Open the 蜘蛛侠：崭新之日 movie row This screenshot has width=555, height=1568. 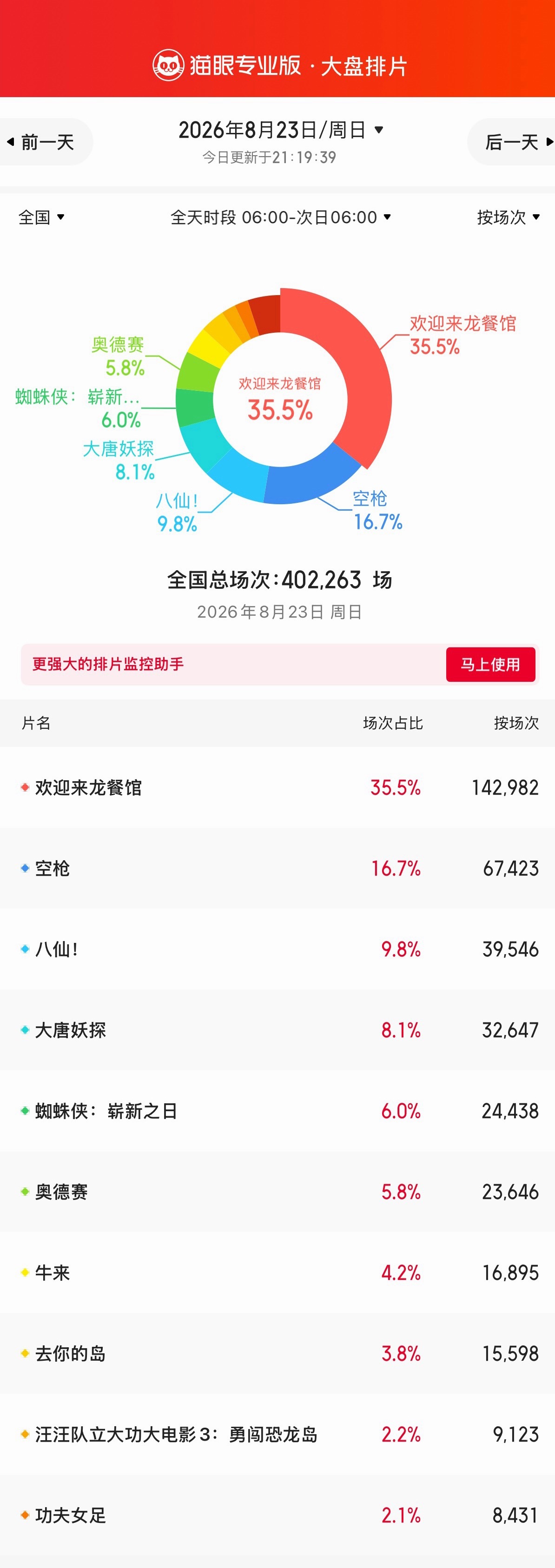[277, 1111]
